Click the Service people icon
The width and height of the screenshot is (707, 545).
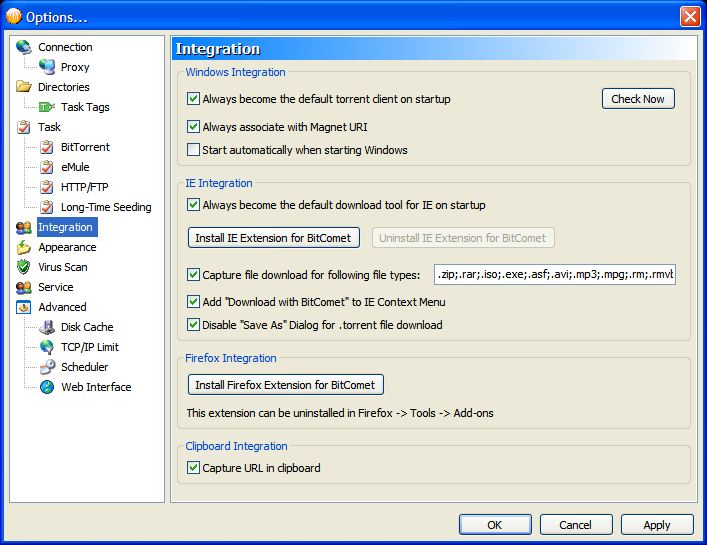tap(23, 287)
